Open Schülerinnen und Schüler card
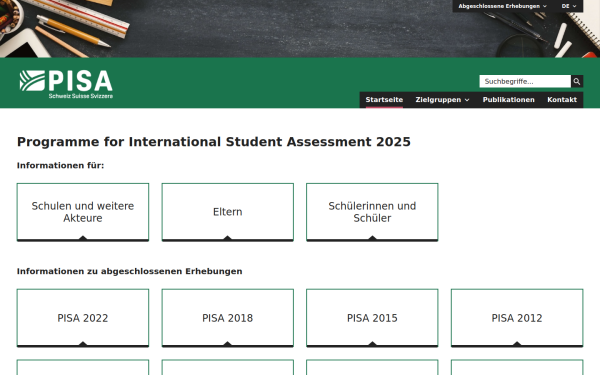Screen dimensions: 600x375 click(372, 212)
